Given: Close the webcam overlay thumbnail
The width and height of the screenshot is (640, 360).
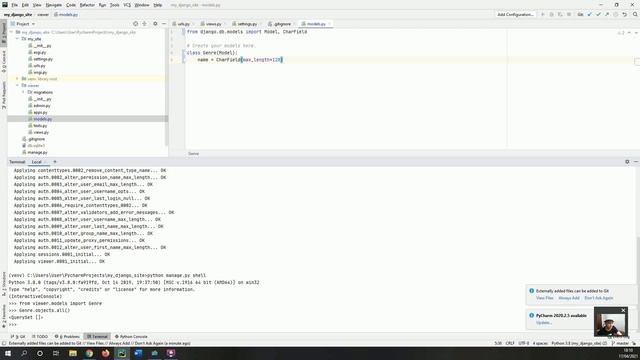Looking at the screenshot, I should [623, 311].
